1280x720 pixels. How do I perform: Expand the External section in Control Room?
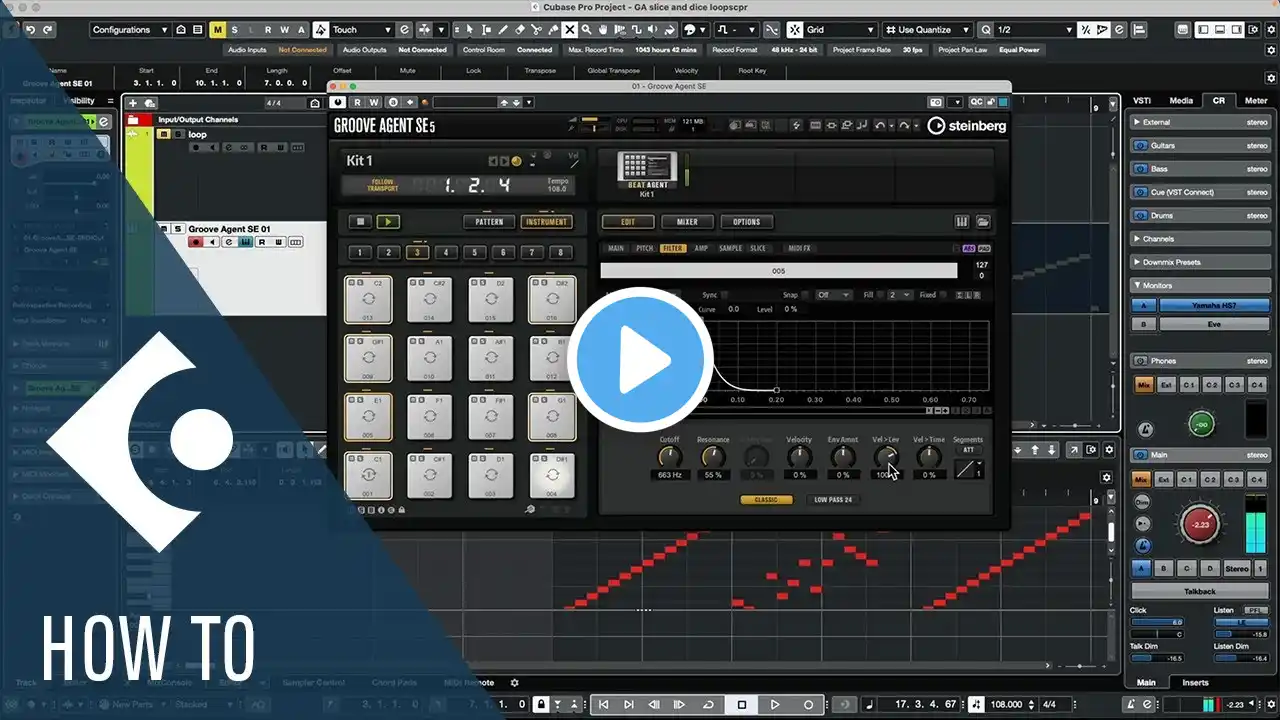tap(1137, 122)
